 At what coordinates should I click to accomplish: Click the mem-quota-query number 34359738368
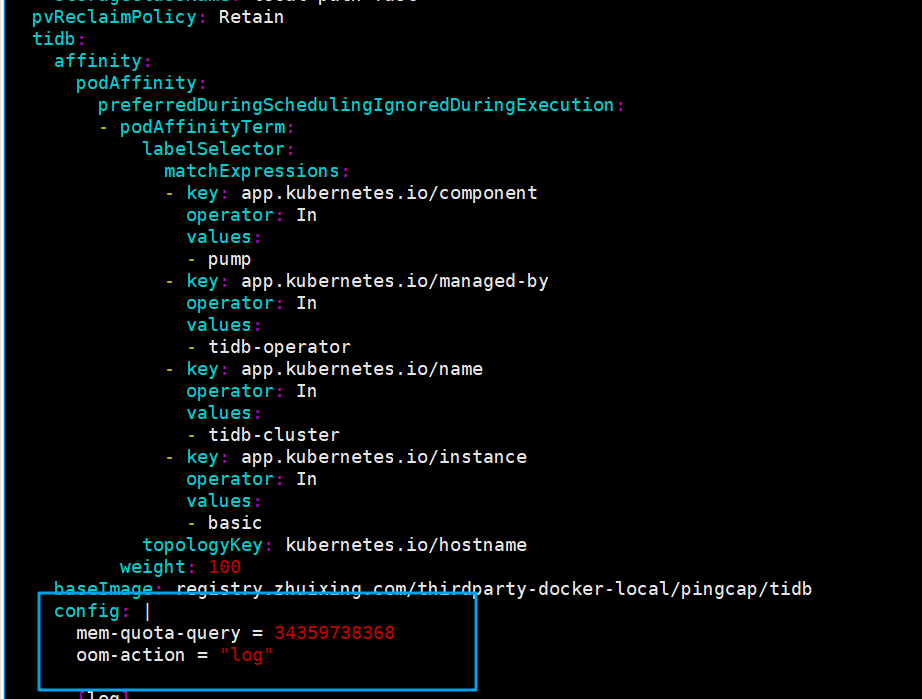click(334, 633)
